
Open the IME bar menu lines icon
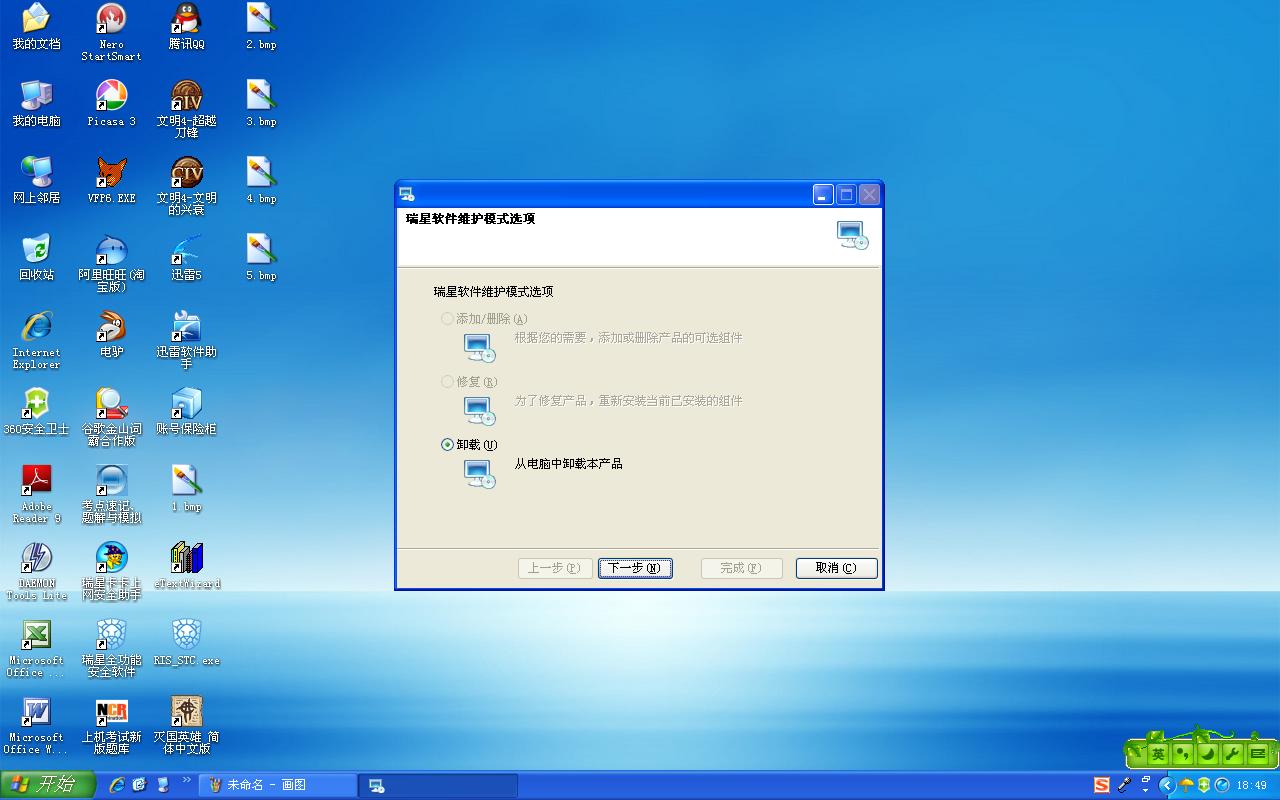pyautogui.click(x=1258, y=754)
